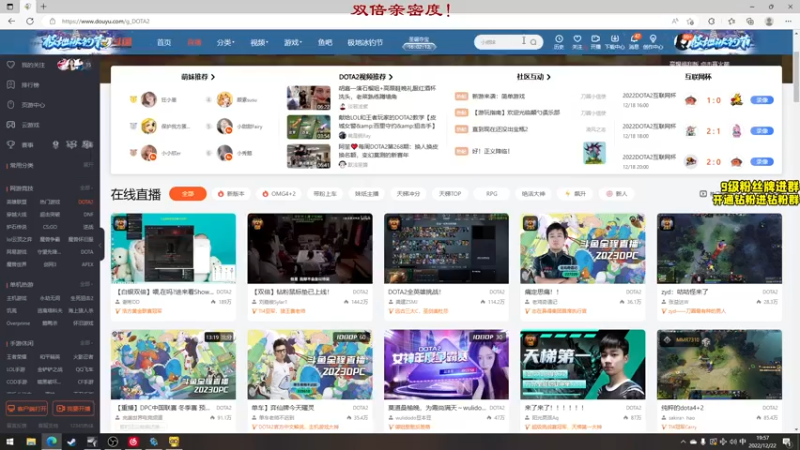Expand 网游竞技 全部 in sidebar
The image size is (800, 450).
(x=86, y=188)
